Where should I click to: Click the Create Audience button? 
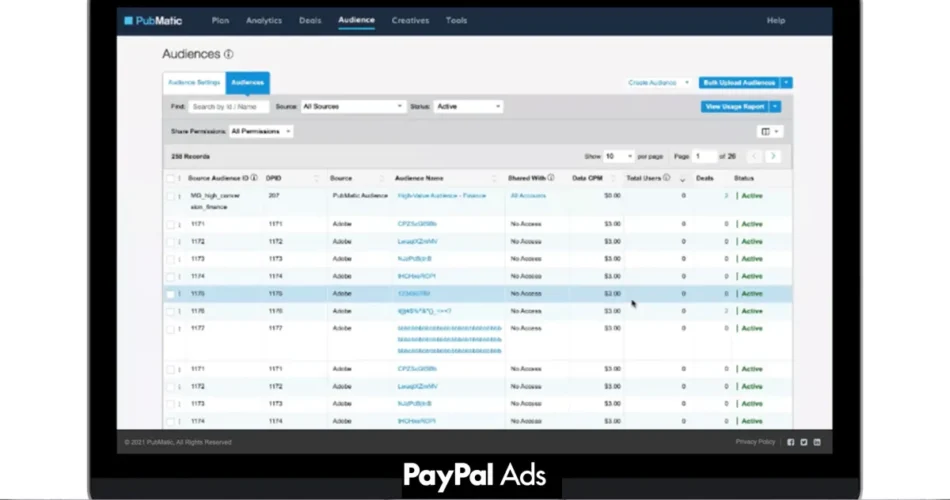(x=652, y=83)
